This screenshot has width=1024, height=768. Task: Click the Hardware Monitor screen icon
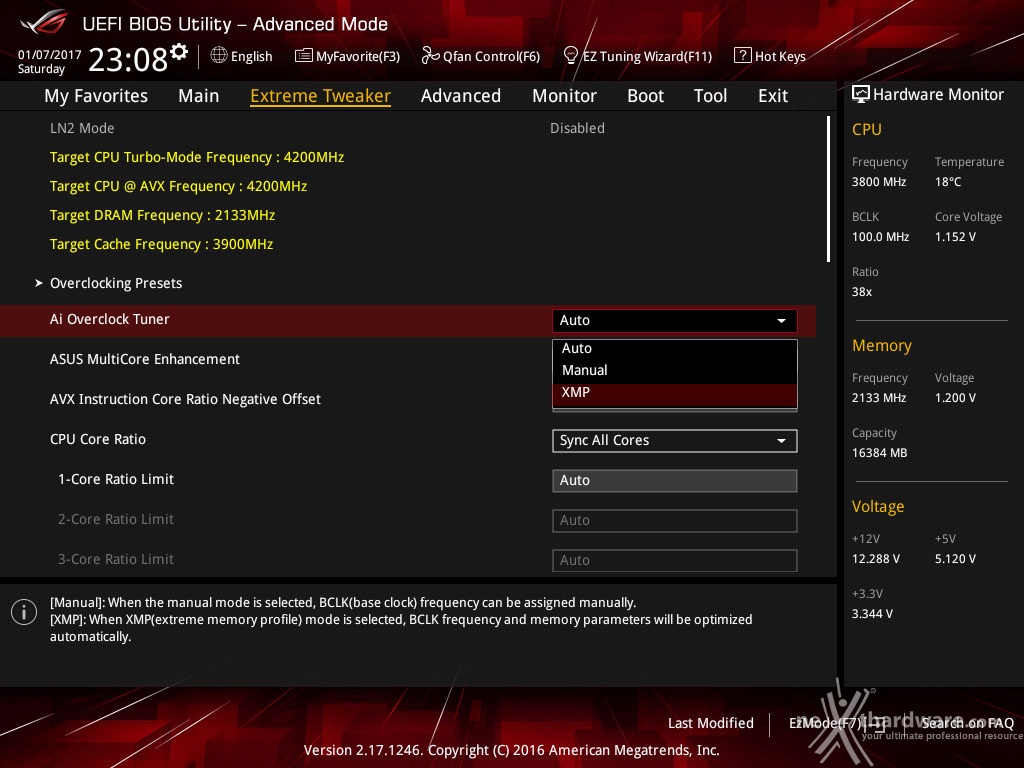[x=861, y=94]
